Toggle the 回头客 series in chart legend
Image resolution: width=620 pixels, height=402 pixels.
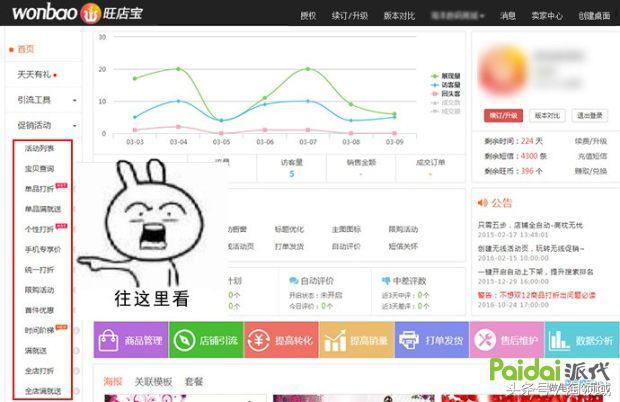[x=446, y=94]
